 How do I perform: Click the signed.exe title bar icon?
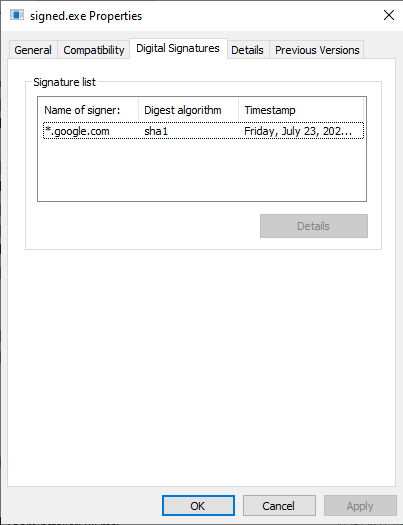click(17, 15)
